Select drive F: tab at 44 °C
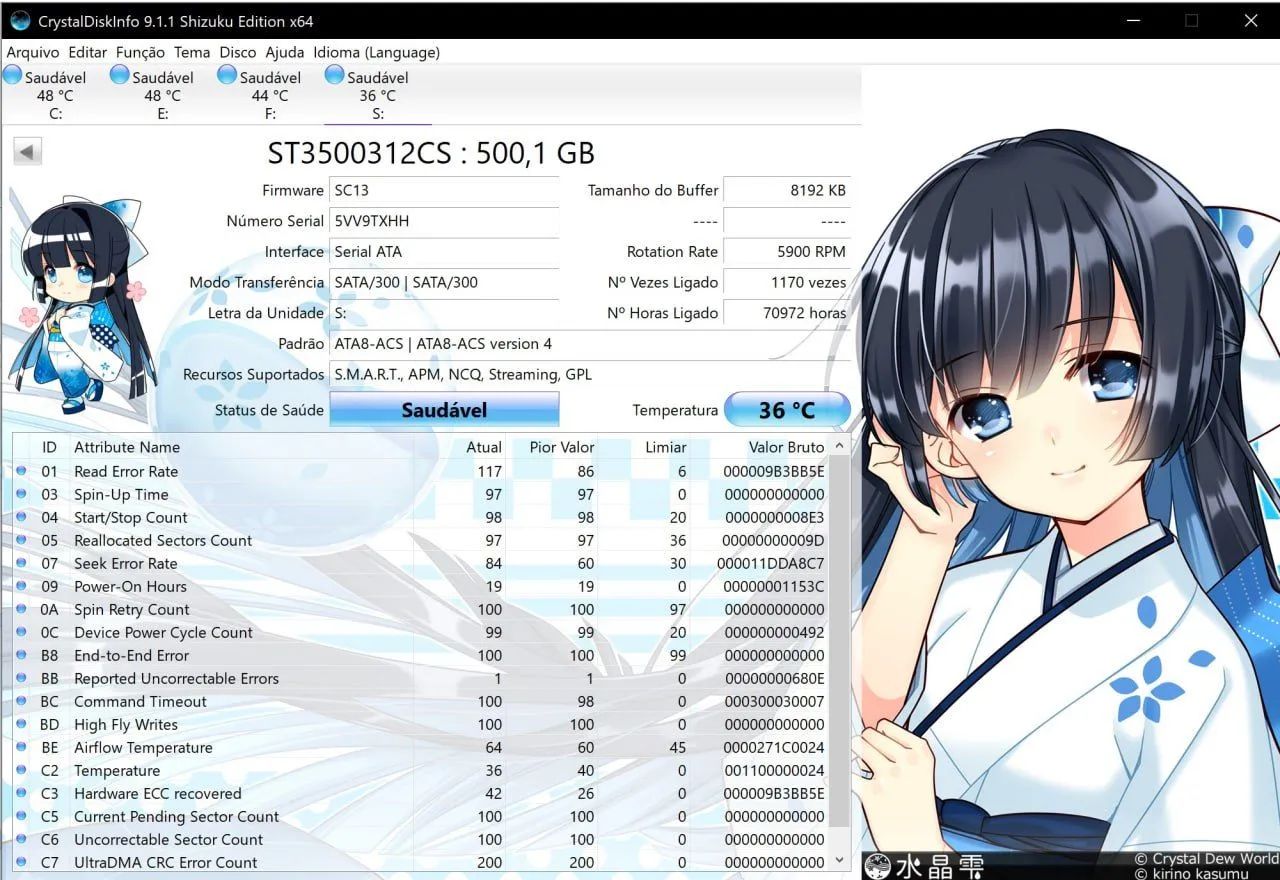The width and height of the screenshot is (1280, 880). 270,95
